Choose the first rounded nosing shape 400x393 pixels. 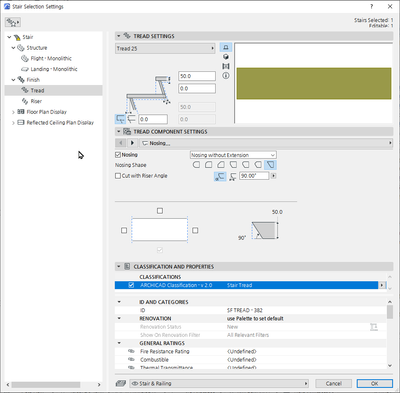tap(197, 165)
